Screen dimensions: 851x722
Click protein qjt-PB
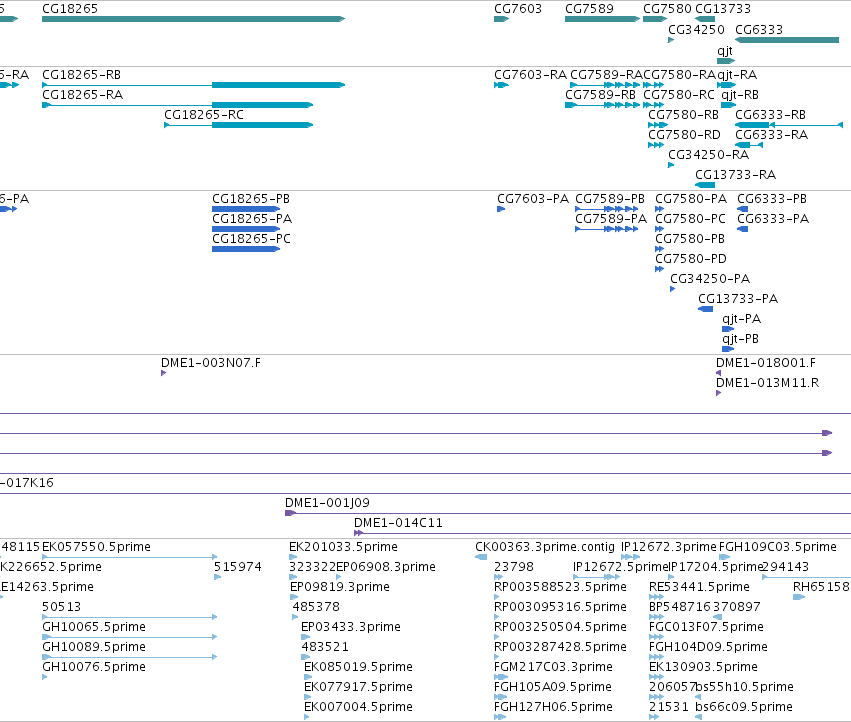[x=740, y=339]
